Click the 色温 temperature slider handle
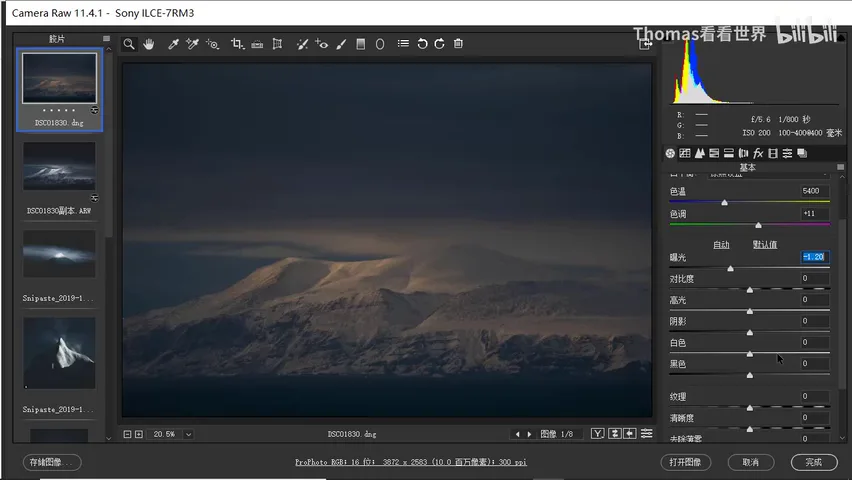 [724, 202]
